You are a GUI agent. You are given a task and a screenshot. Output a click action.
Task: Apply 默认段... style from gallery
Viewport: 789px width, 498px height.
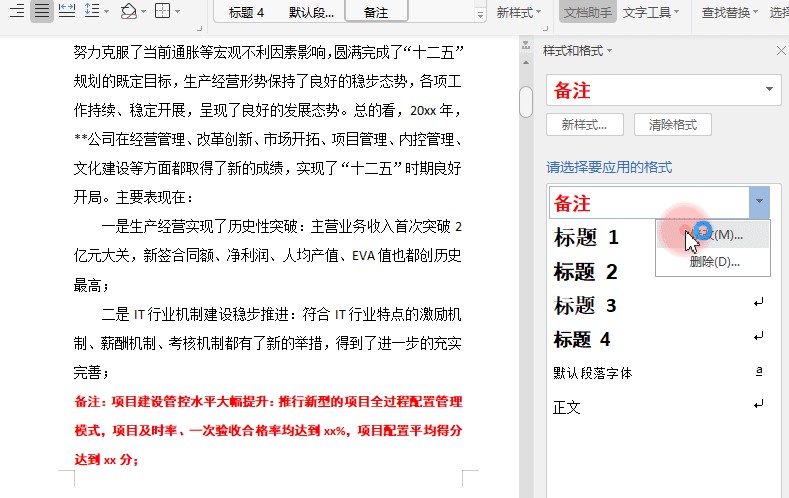(x=311, y=12)
